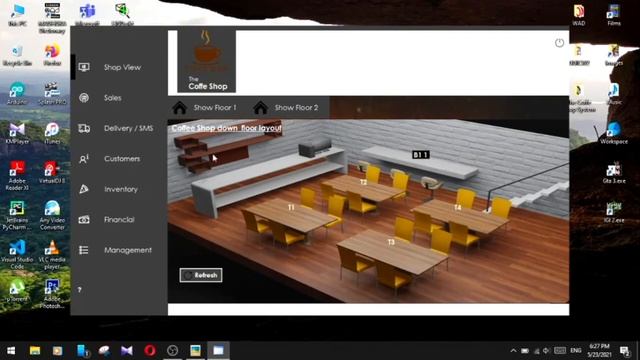Open This PC desktop shortcut
640x360 pixels.
point(18,16)
